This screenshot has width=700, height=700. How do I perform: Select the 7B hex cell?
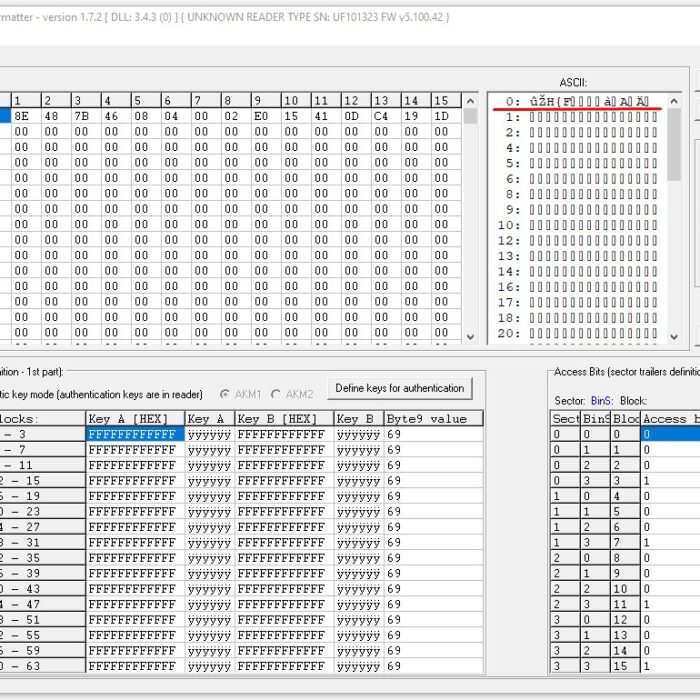[x=86, y=116]
